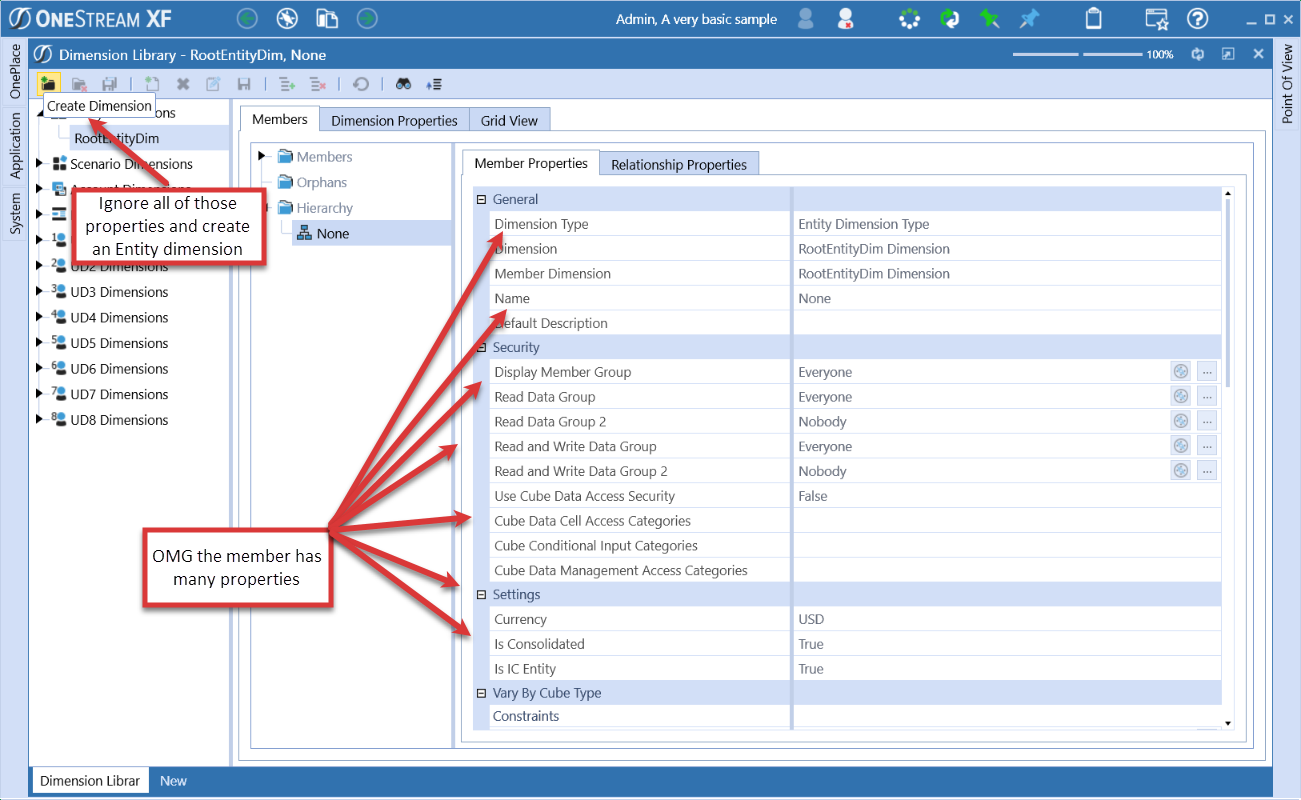Click the navigate back arrow in header
1301x800 pixels.
click(x=248, y=18)
